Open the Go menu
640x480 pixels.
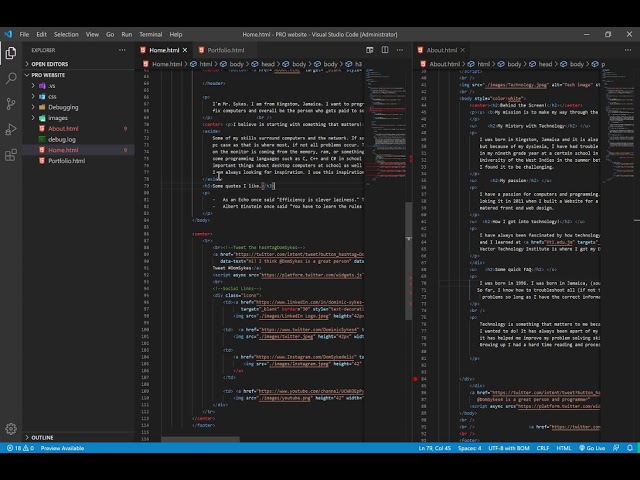(110, 34)
